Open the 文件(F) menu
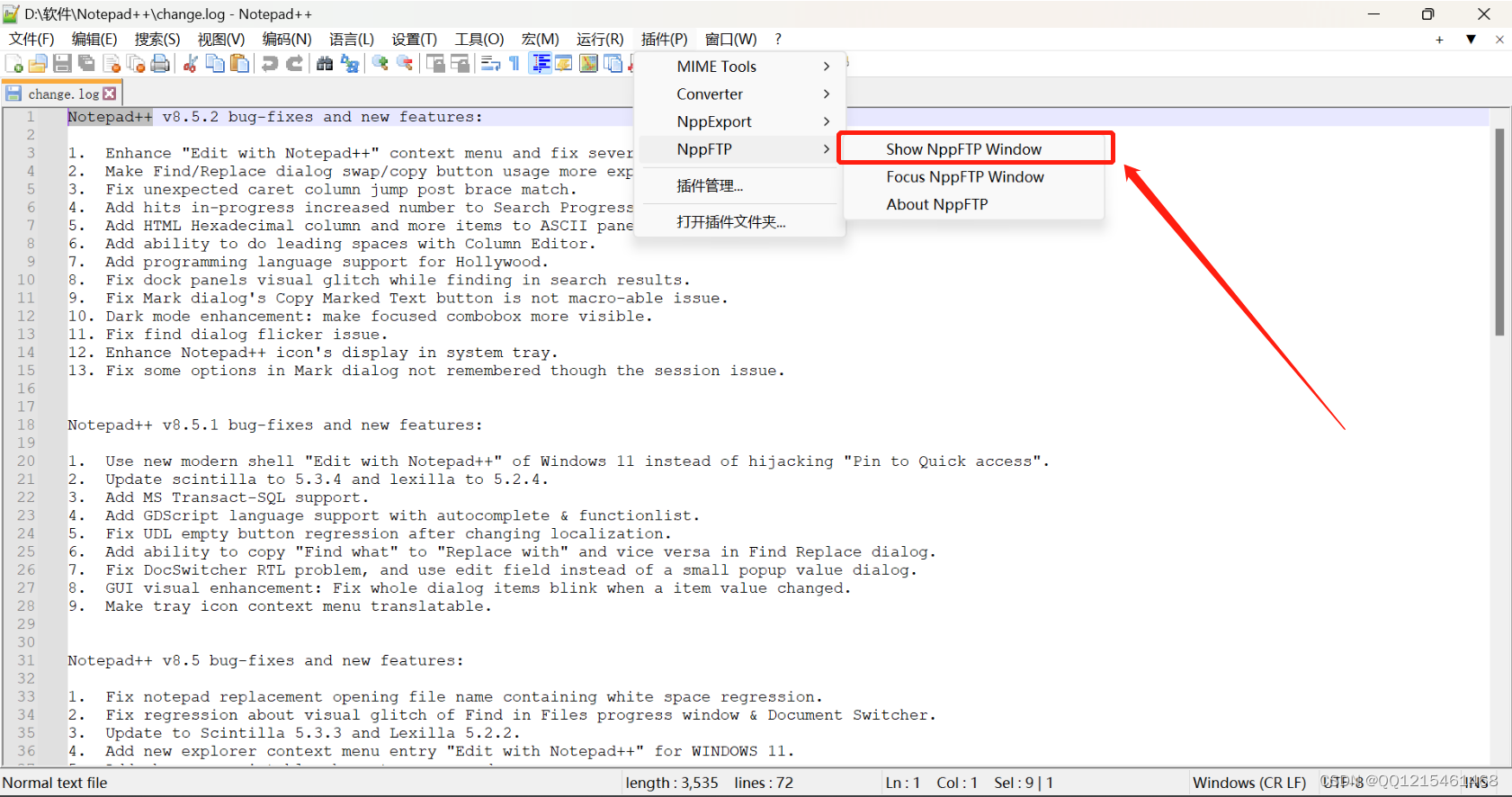This screenshot has width=1512, height=797. [x=31, y=39]
